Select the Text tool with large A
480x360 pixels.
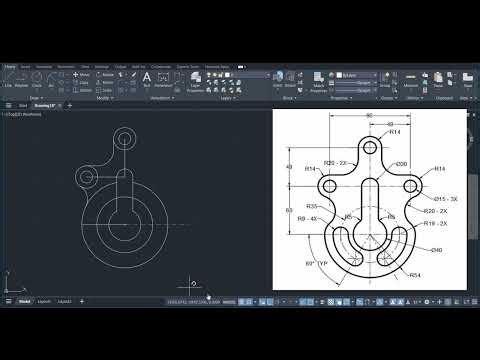click(x=147, y=79)
